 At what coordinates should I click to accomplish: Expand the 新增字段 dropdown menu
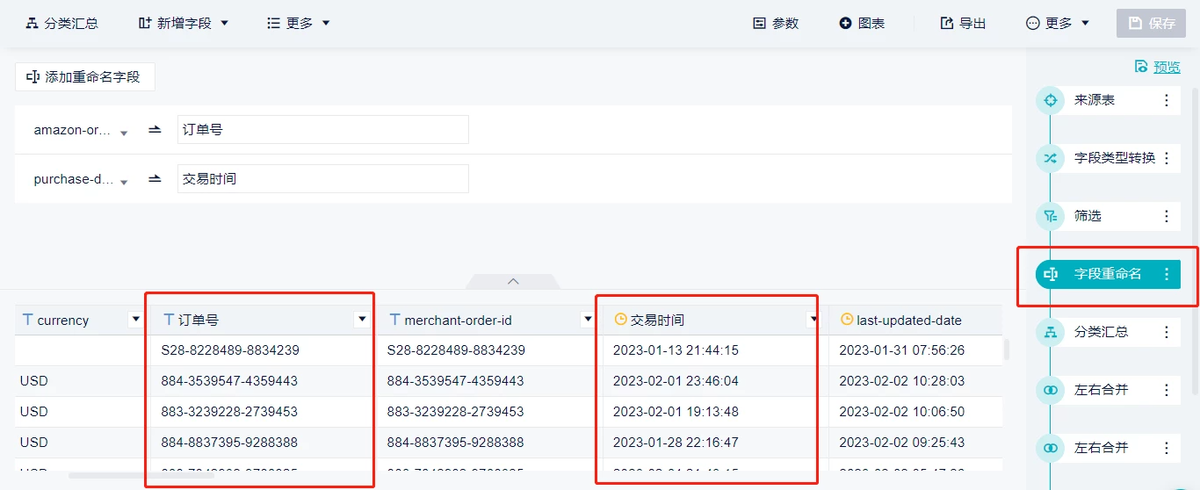184,23
